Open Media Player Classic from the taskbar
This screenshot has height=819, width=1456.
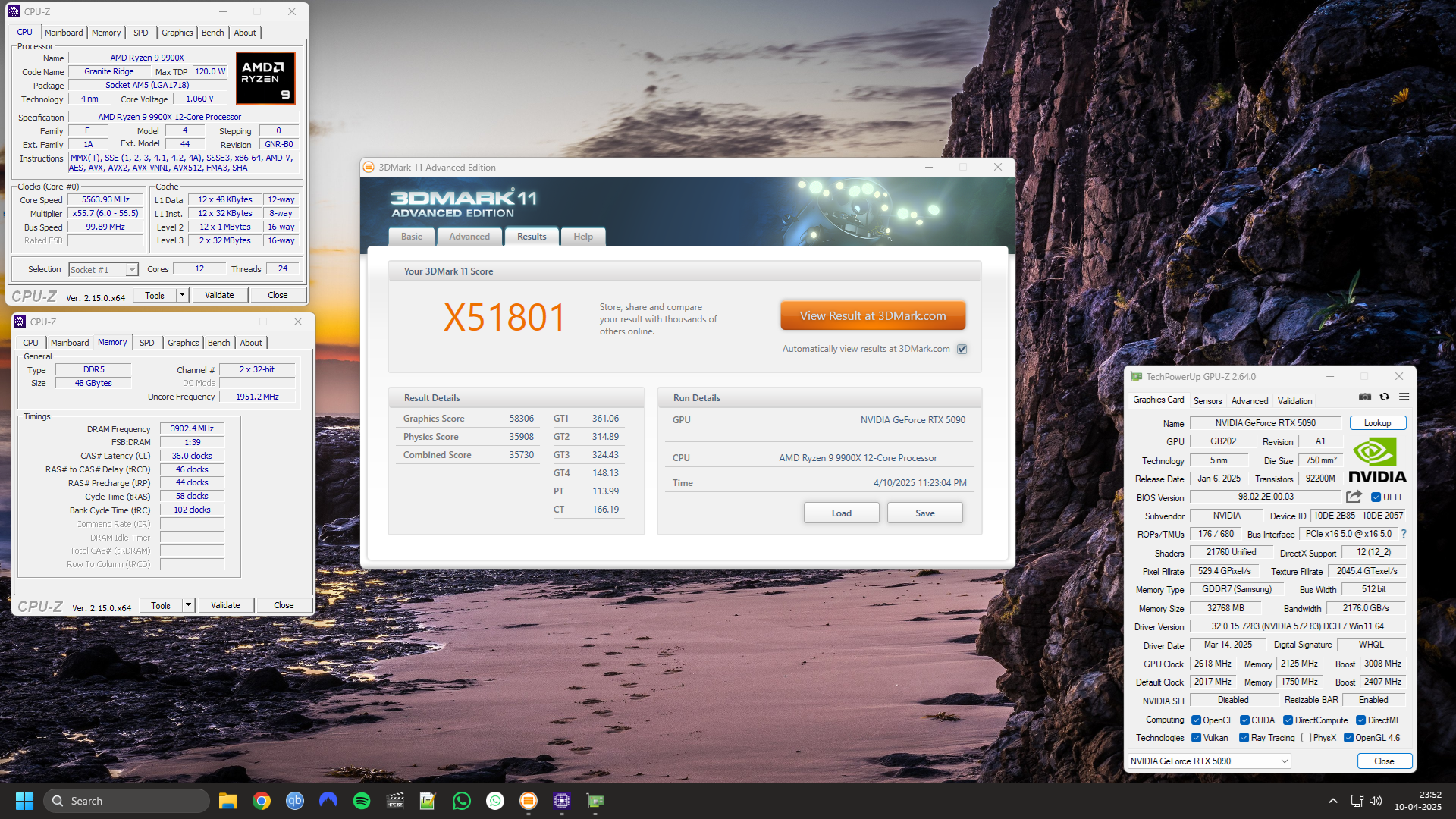[x=395, y=801]
